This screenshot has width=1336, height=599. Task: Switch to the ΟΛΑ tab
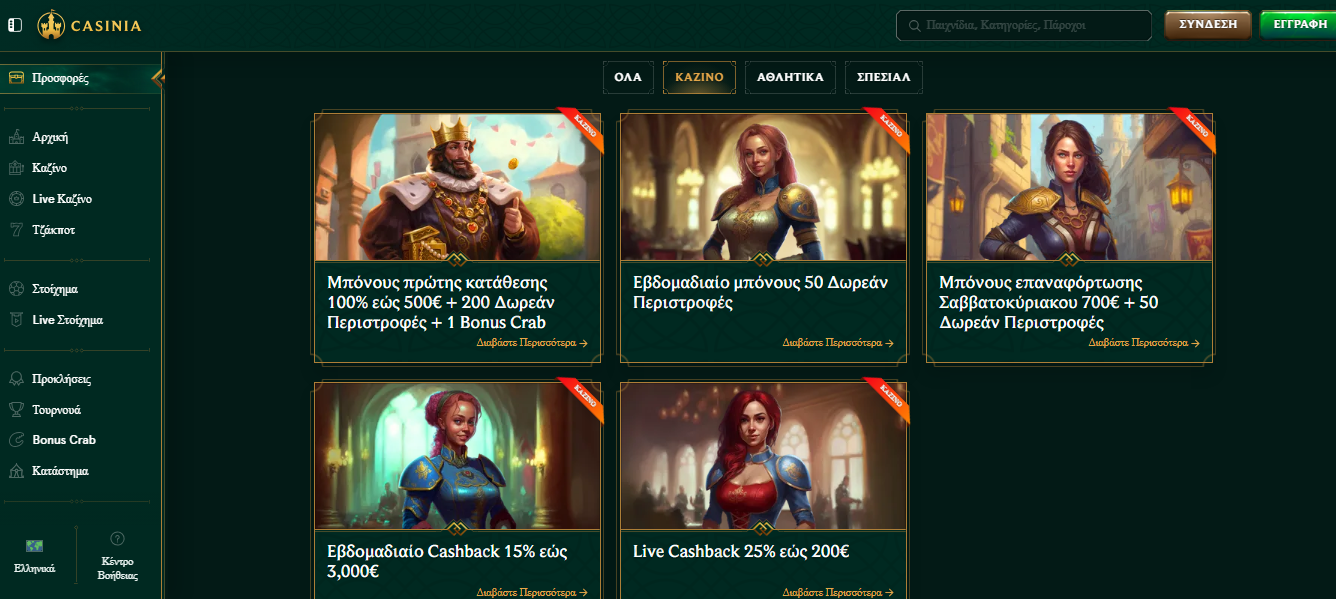pyautogui.click(x=628, y=77)
